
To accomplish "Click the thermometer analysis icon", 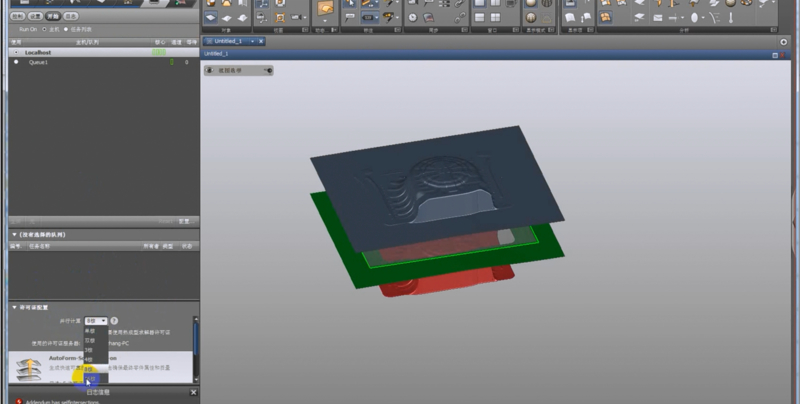I will coord(731,18).
